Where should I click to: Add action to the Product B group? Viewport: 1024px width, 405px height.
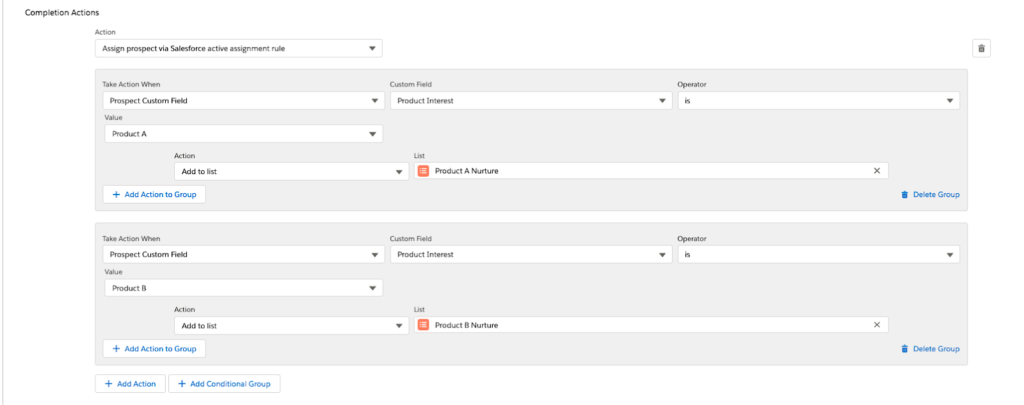[154, 349]
